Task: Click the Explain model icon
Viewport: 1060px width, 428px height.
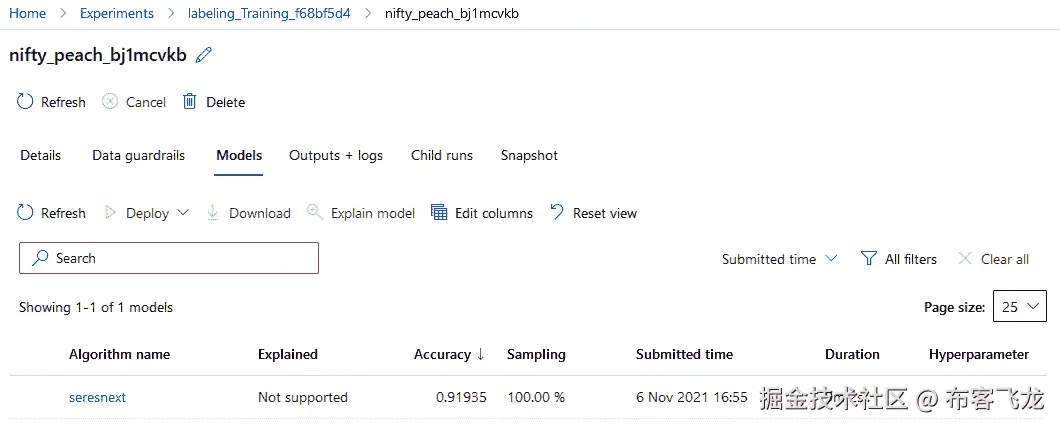Action: [x=315, y=213]
